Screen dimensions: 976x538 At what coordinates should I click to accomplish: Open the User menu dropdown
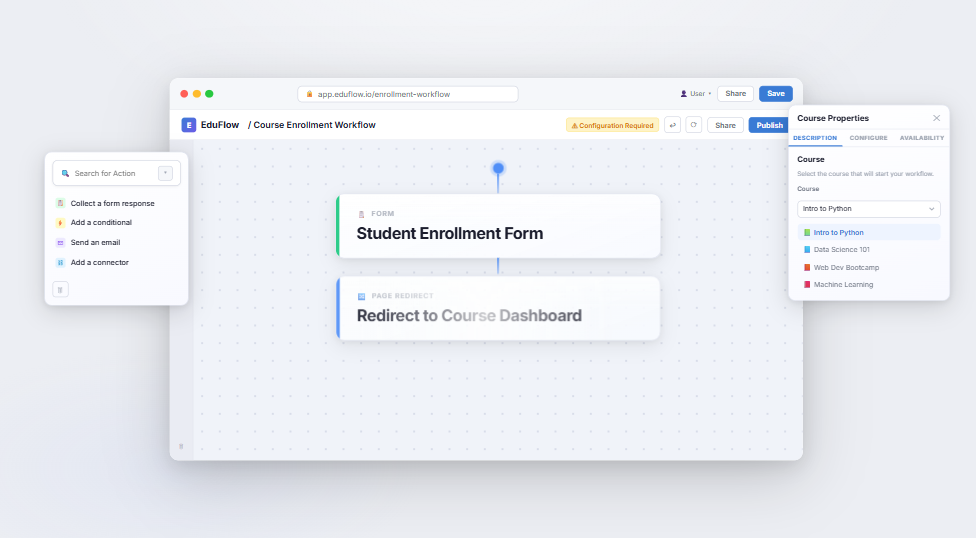click(696, 94)
